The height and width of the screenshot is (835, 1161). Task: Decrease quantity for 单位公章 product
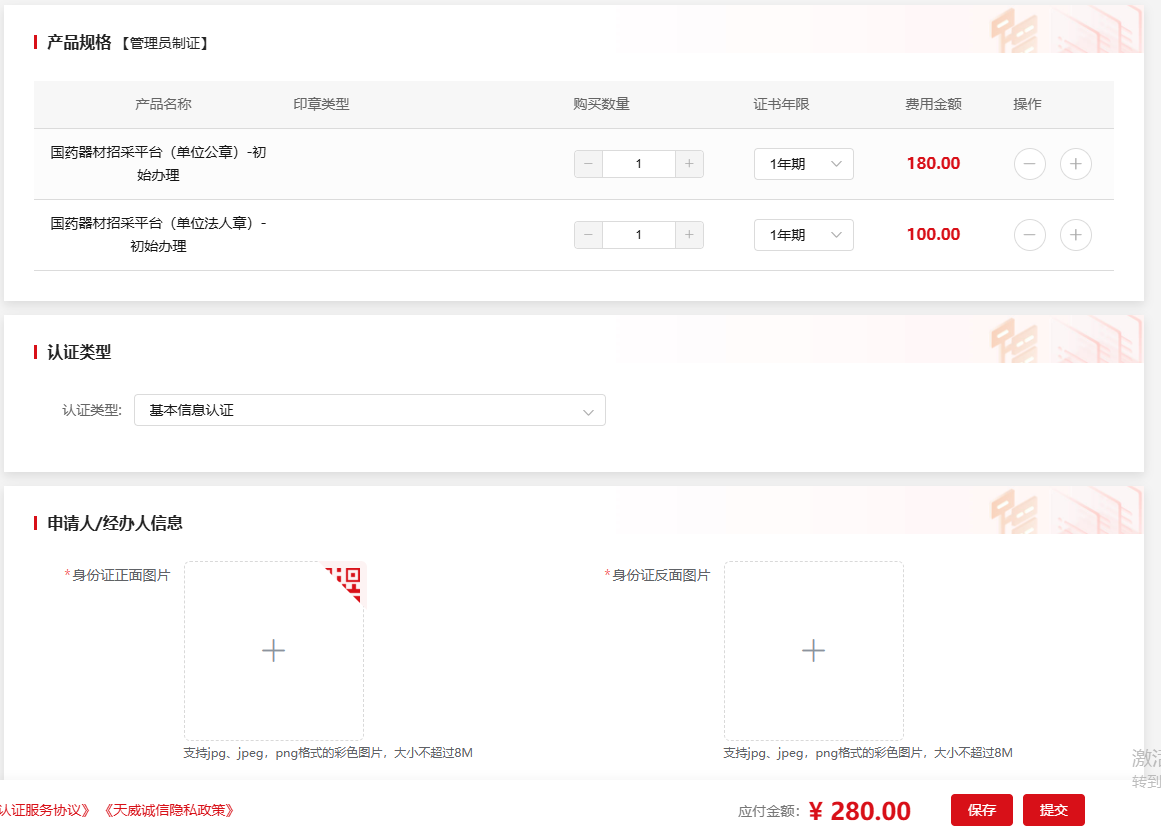pyautogui.click(x=588, y=164)
